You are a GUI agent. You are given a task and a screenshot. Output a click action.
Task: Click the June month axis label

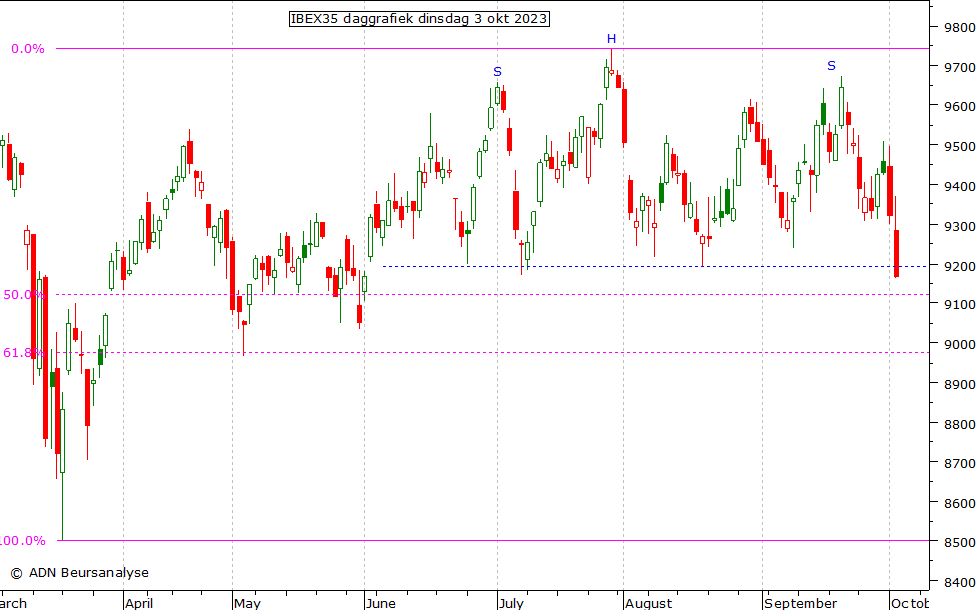[x=380, y=603]
